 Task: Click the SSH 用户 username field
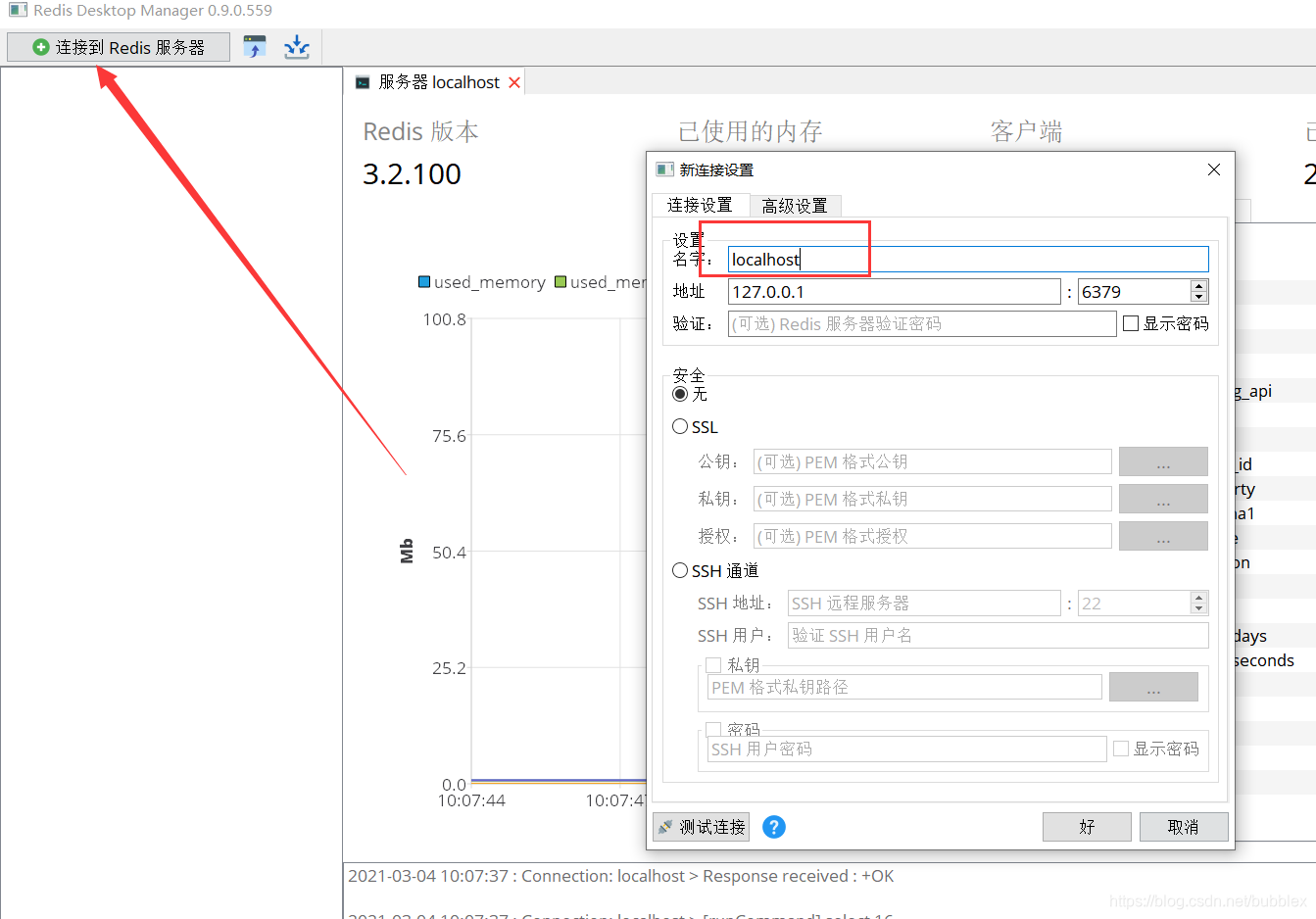point(999,636)
